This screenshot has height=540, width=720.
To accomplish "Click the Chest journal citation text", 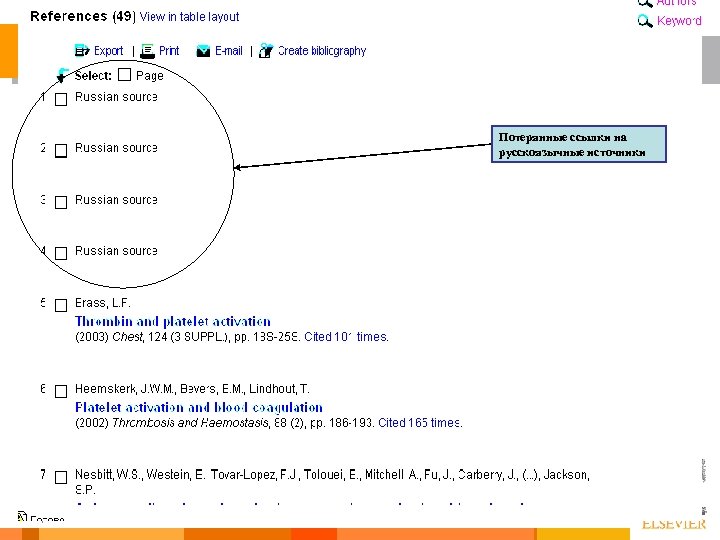I will tap(187, 337).
